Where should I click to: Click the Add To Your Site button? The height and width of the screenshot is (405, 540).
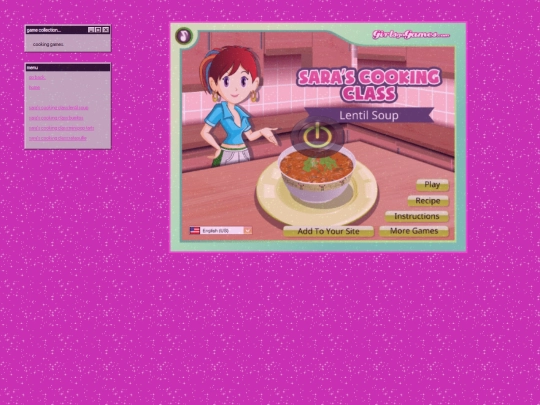328,231
